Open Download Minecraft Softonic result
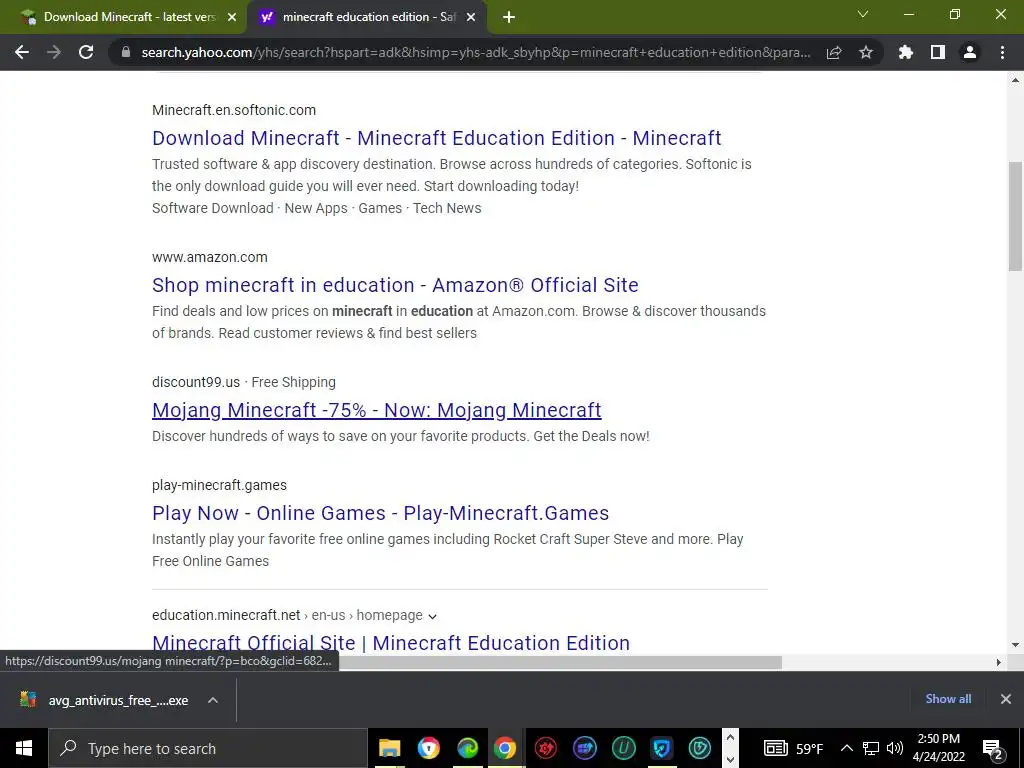 436,138
